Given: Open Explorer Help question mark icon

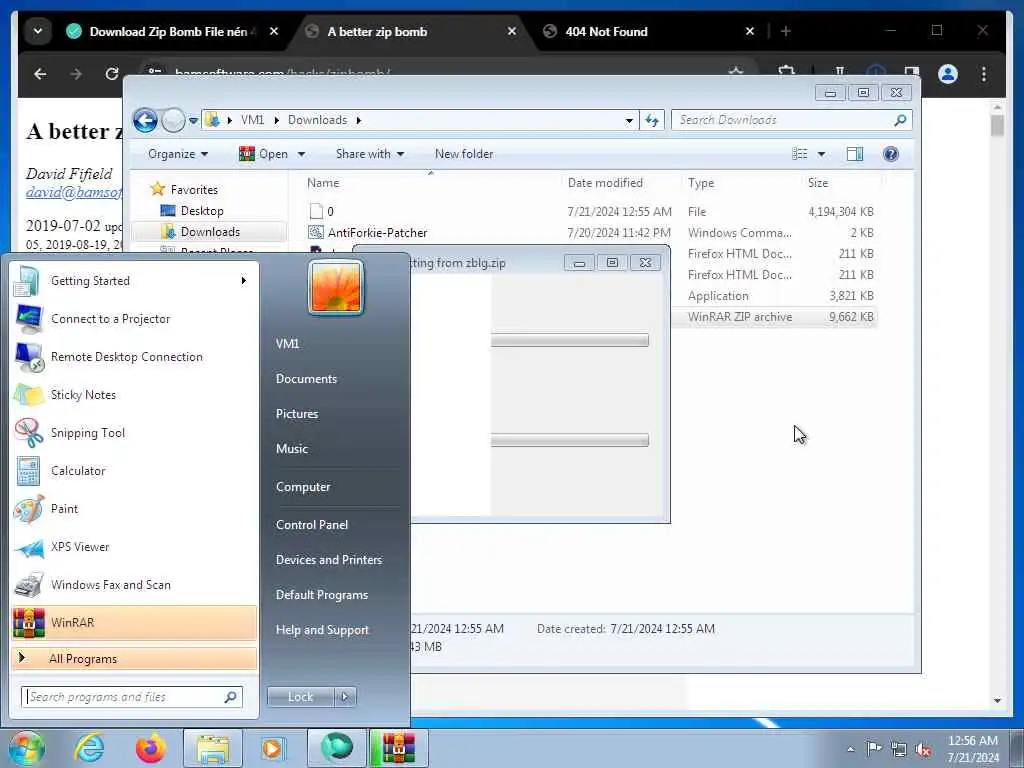Looking at the screenshot, I should [x=890, y=154].
